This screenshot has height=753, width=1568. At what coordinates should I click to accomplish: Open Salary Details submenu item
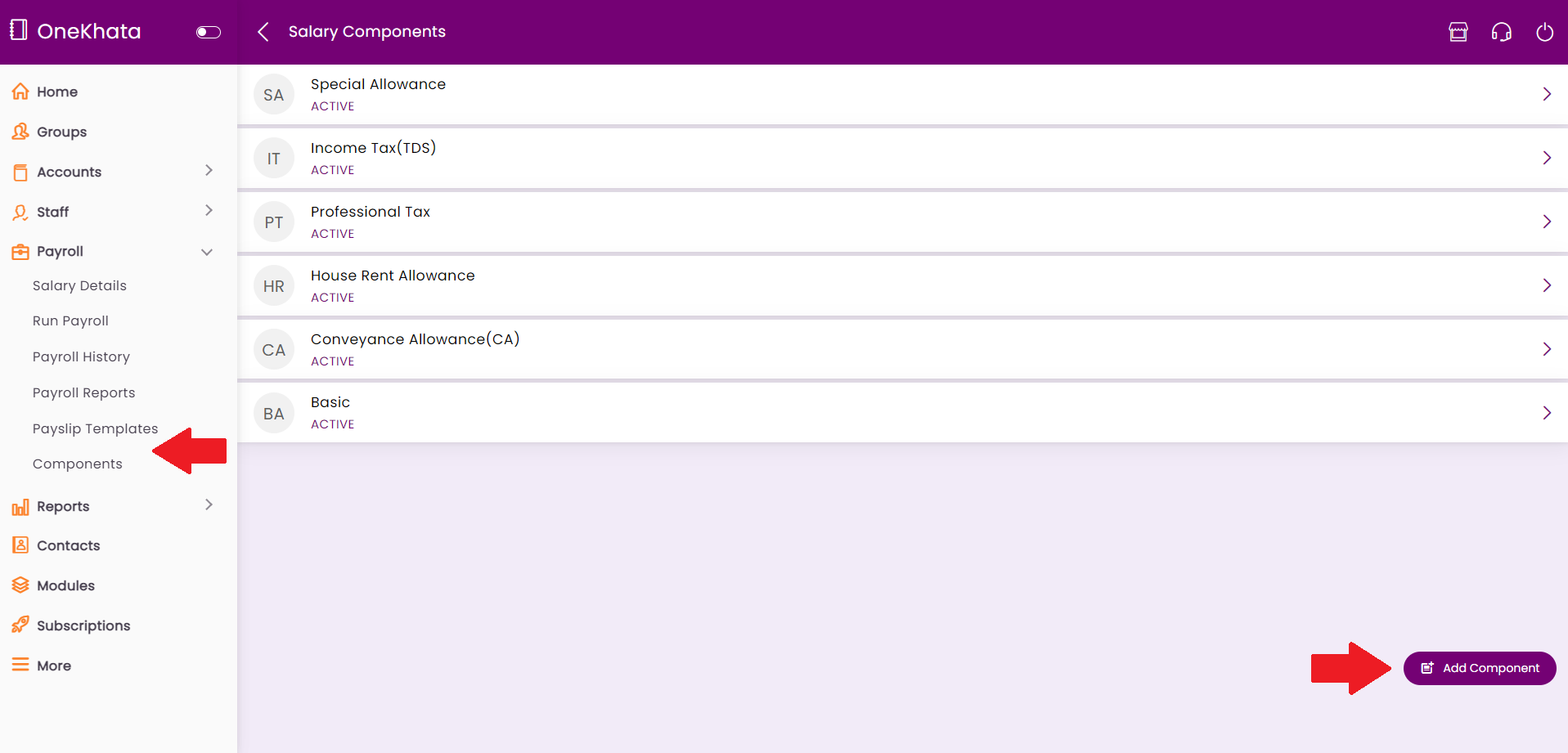click(x=79, y=285)
